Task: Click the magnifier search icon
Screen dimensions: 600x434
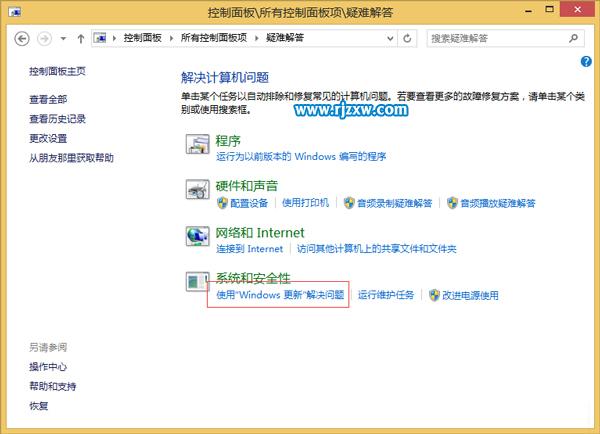Action: tap(573, 38)
